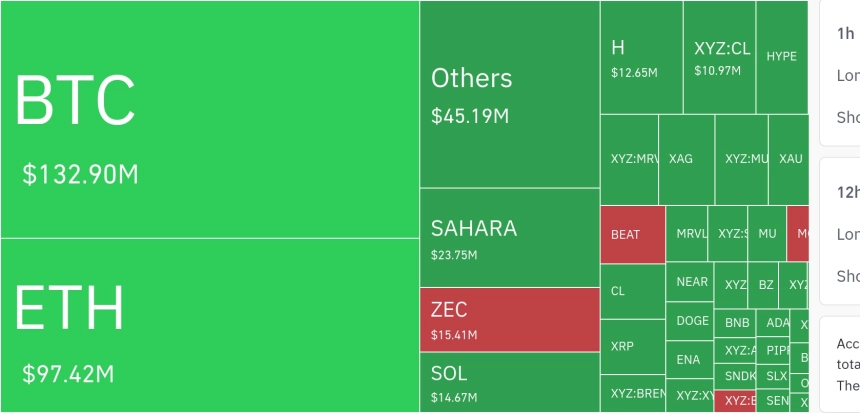
Task: Click the red BEAT tile
Action: coord(633,235)
